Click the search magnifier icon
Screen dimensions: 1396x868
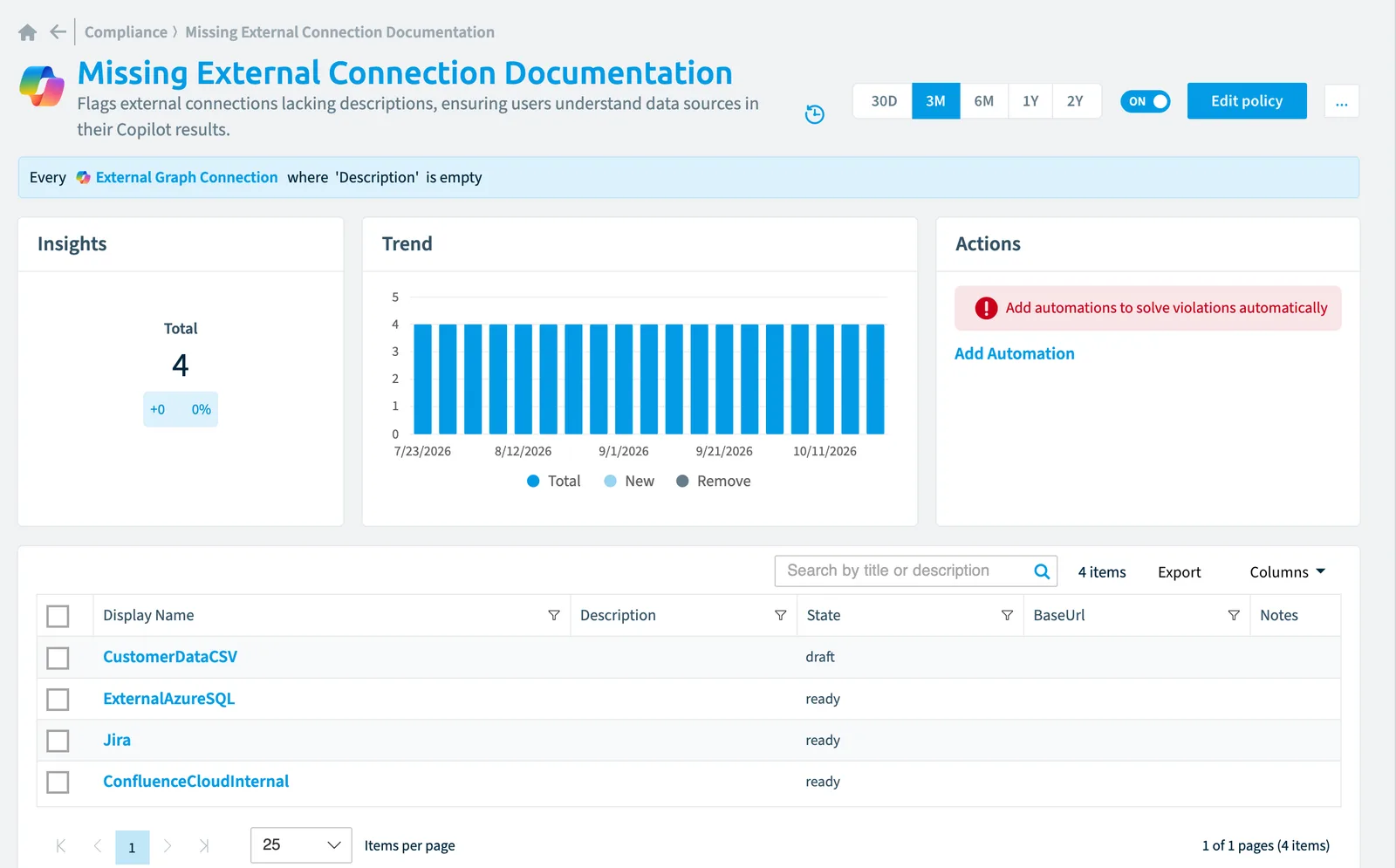[x=1042, y=571]
